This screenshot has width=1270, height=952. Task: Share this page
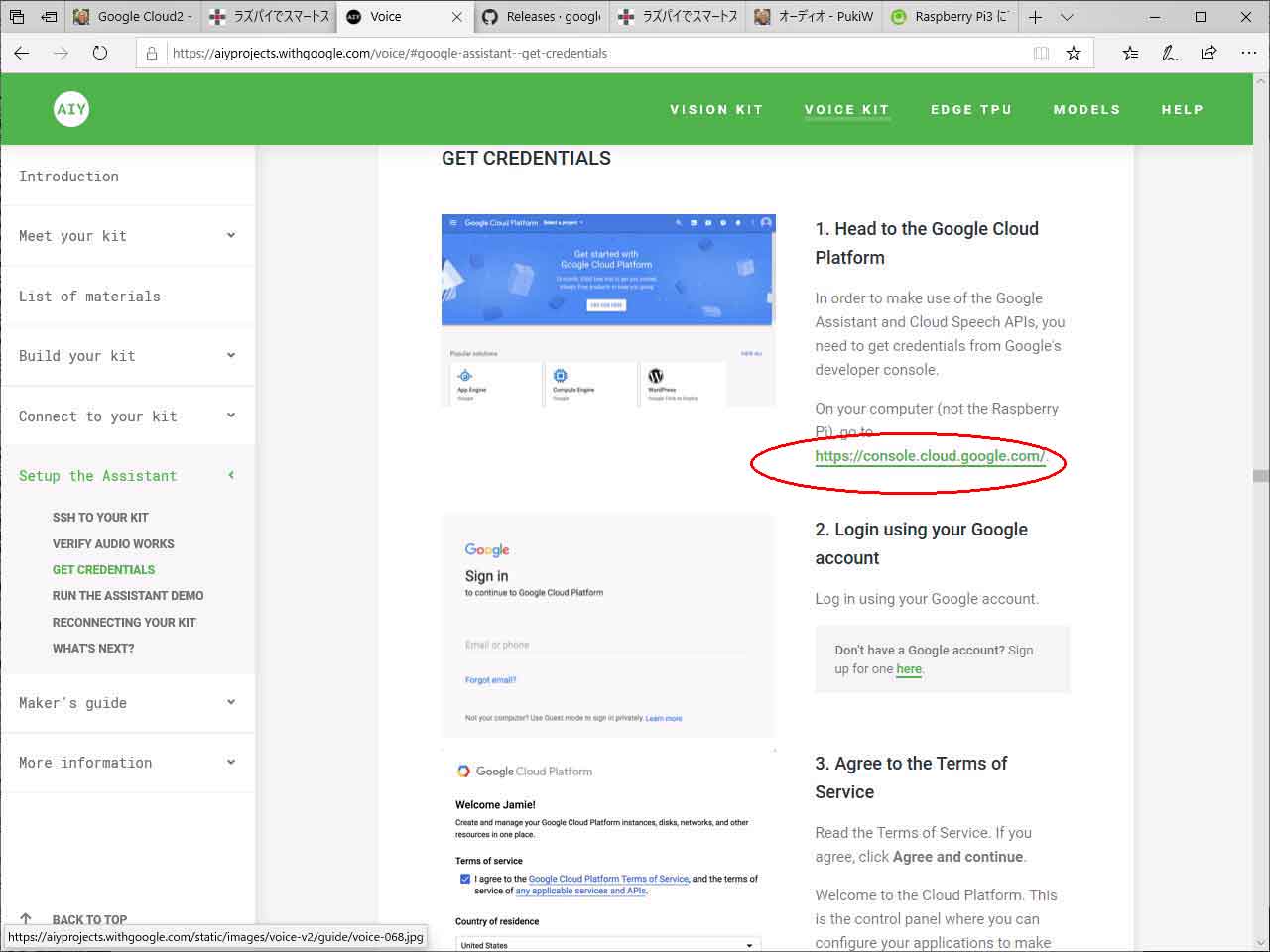point(1208,53)
